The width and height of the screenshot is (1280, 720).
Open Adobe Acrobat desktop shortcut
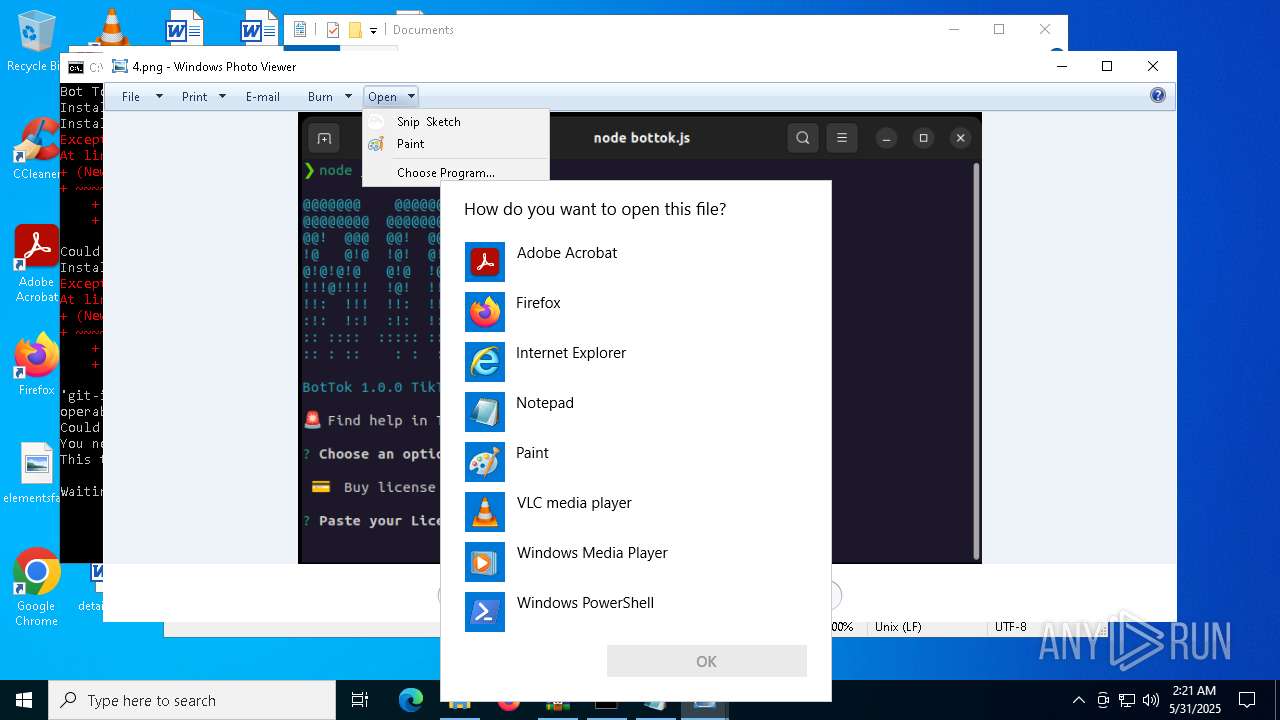click(x=36, y=263)
